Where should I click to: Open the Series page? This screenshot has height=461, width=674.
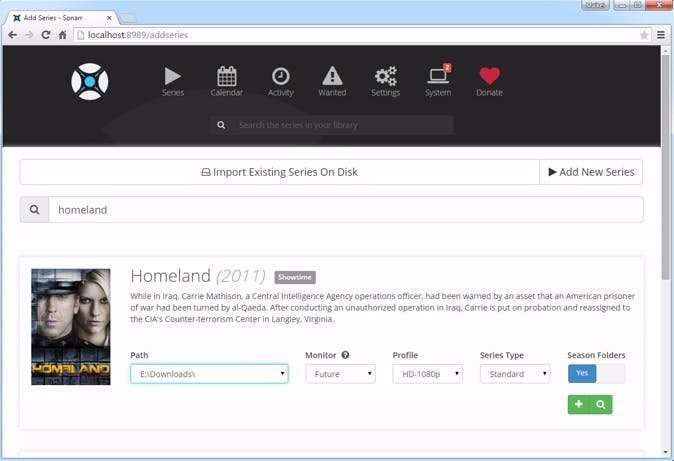tap(173, 81)
